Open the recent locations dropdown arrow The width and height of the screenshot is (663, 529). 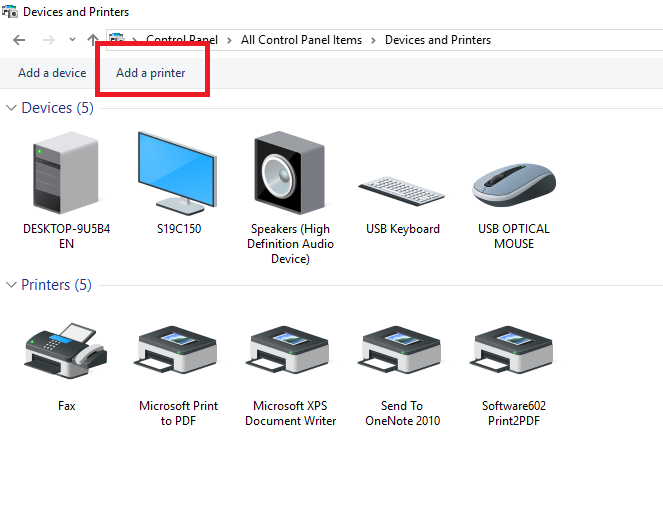[72, 40]
